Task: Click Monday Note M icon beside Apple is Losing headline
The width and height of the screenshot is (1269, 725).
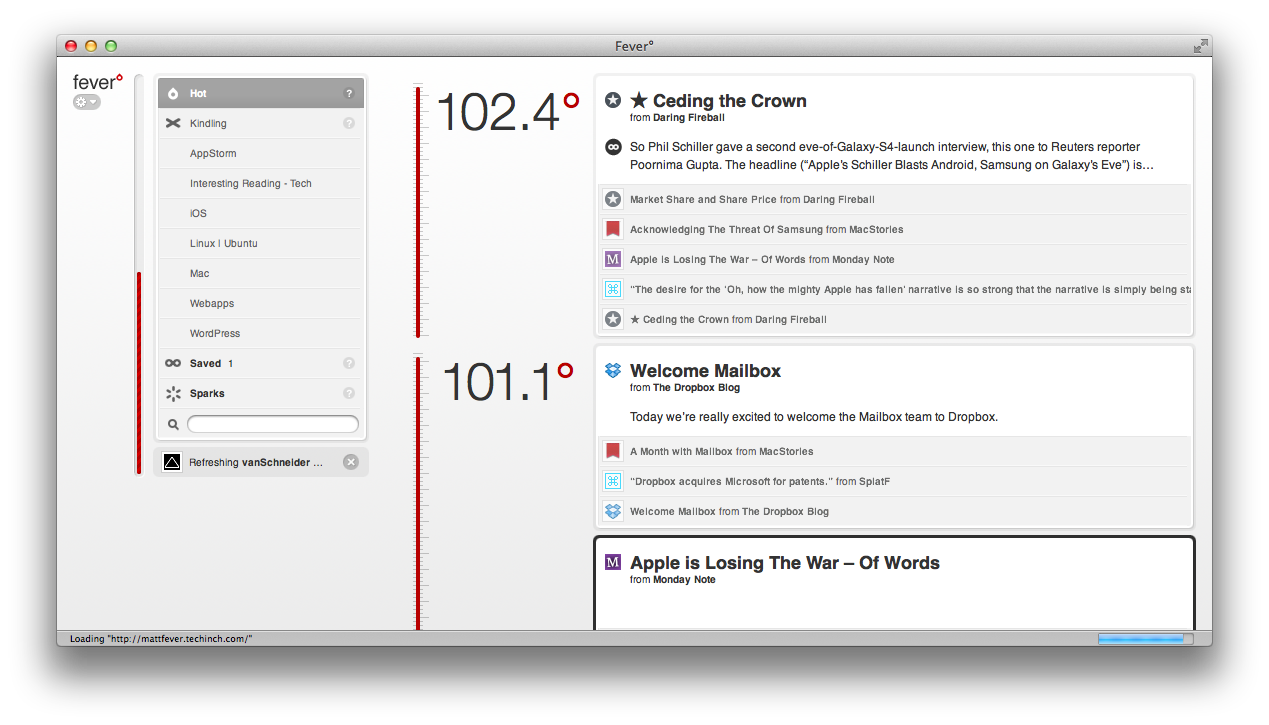Action: tap(613, 562)
